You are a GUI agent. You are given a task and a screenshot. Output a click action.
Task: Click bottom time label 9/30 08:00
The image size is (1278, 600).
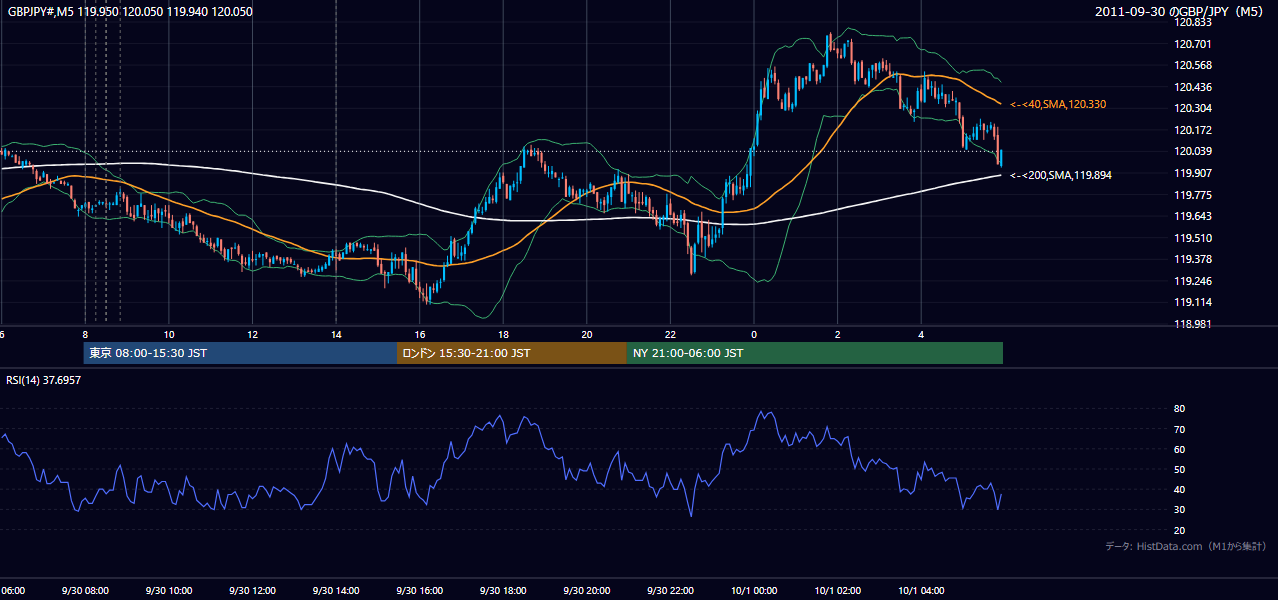click(x=85, y=591)
